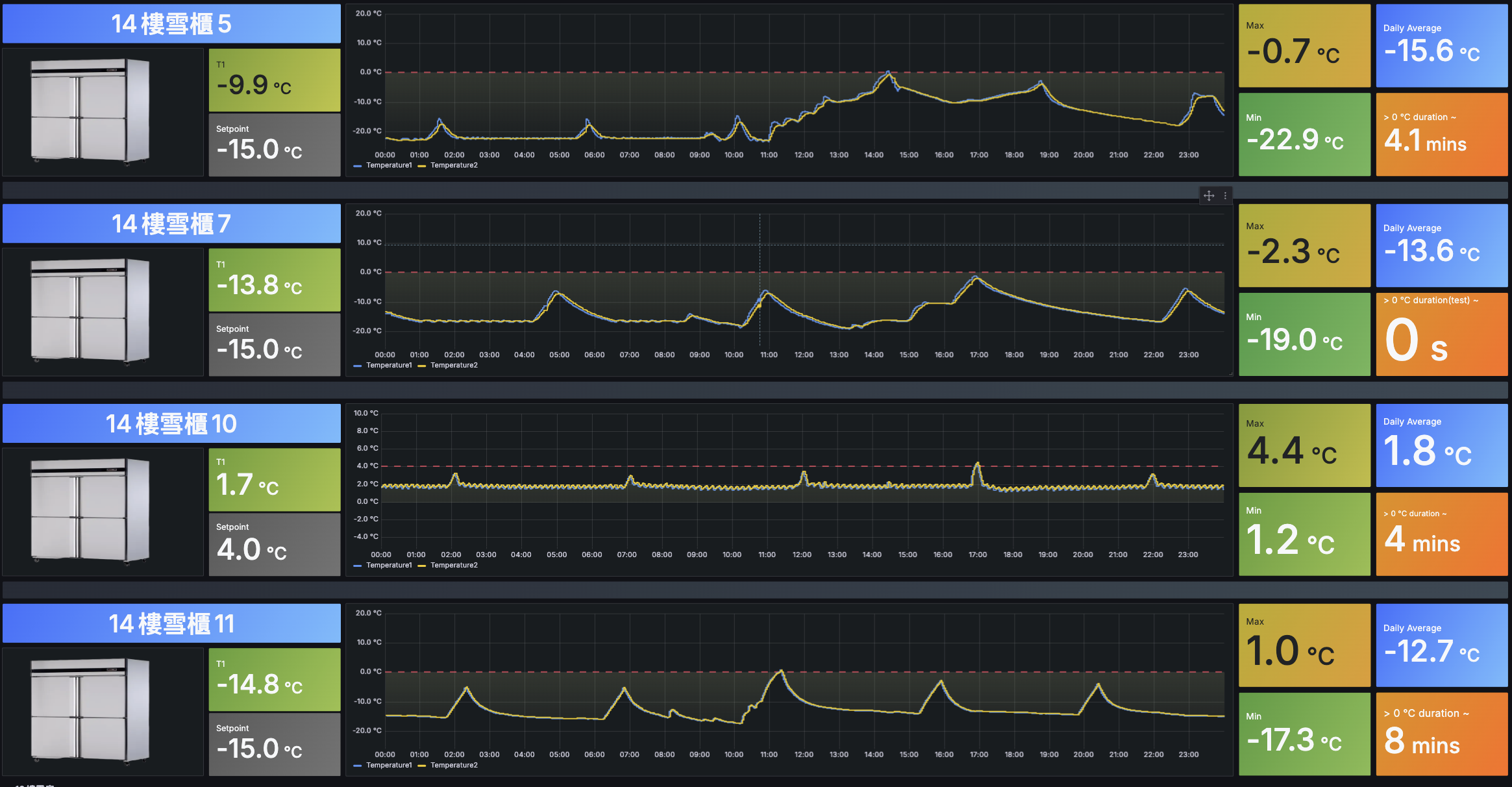
Task: Open the panel three-dots menu
Action: [1225, 195]
